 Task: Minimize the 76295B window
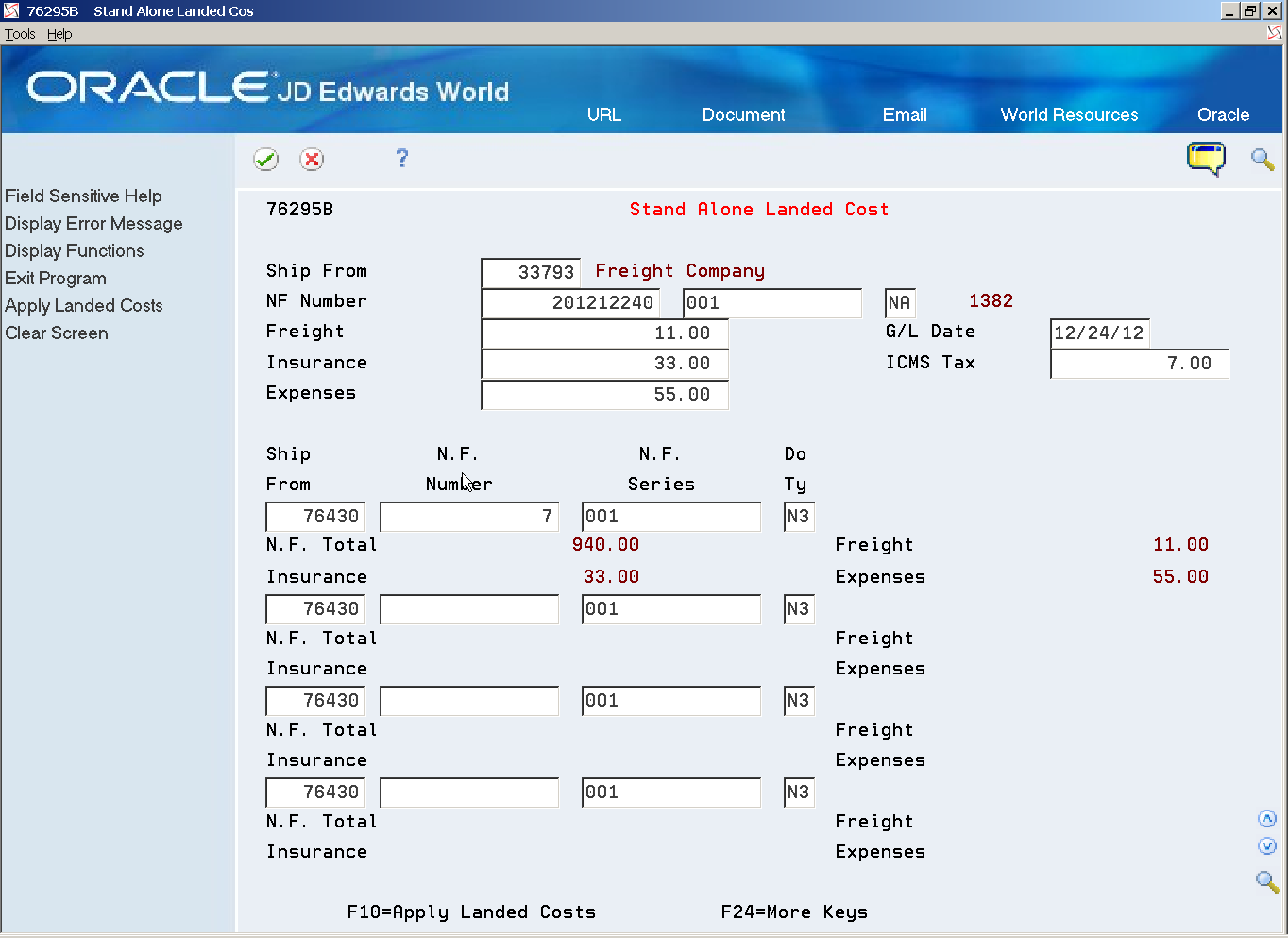point(1229,10)
